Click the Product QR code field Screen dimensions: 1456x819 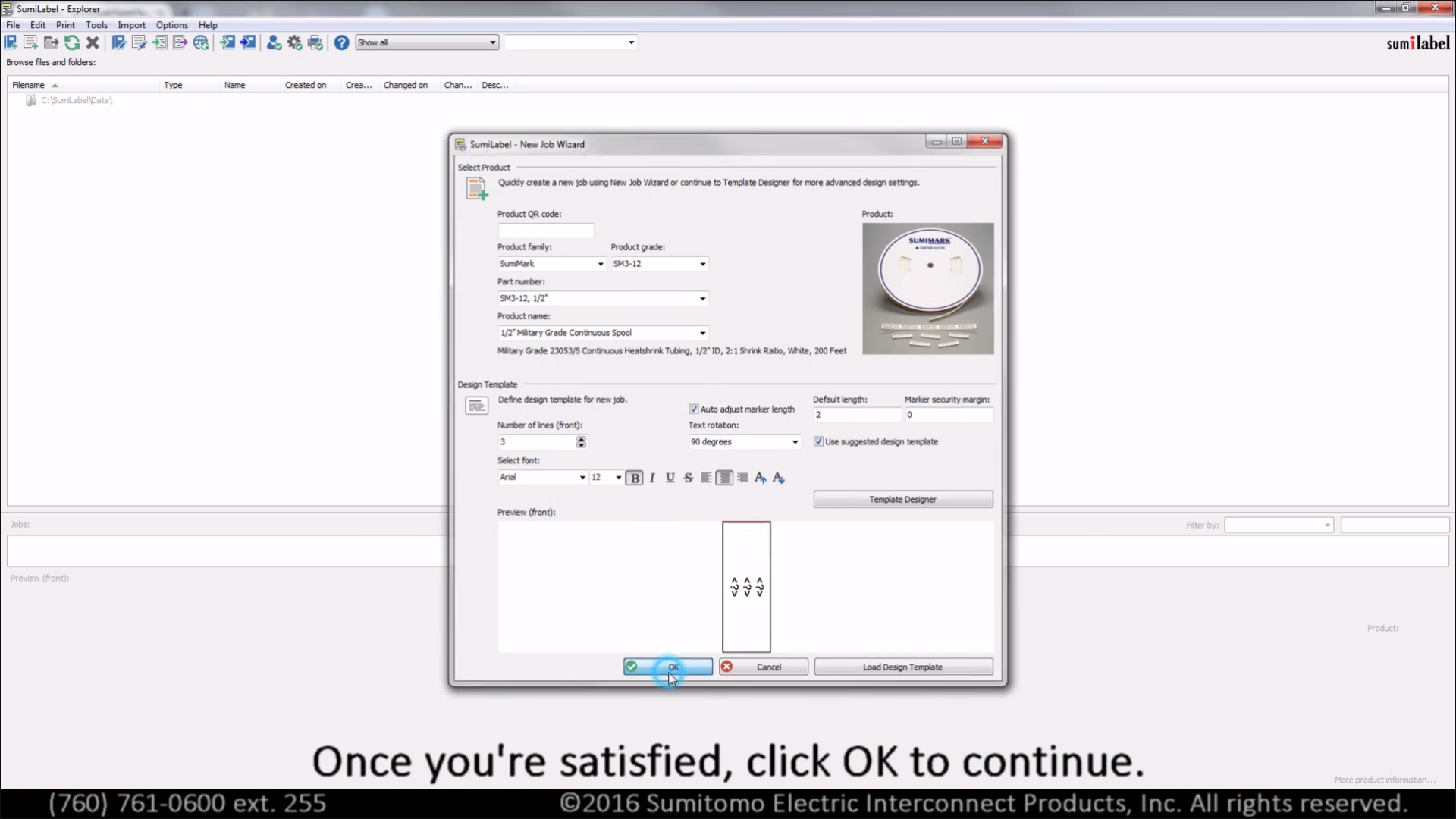tap(545, 231)
